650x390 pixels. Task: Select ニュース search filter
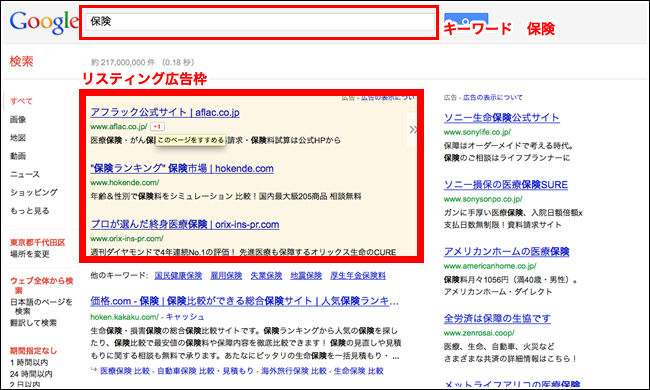tap(25, 174)
